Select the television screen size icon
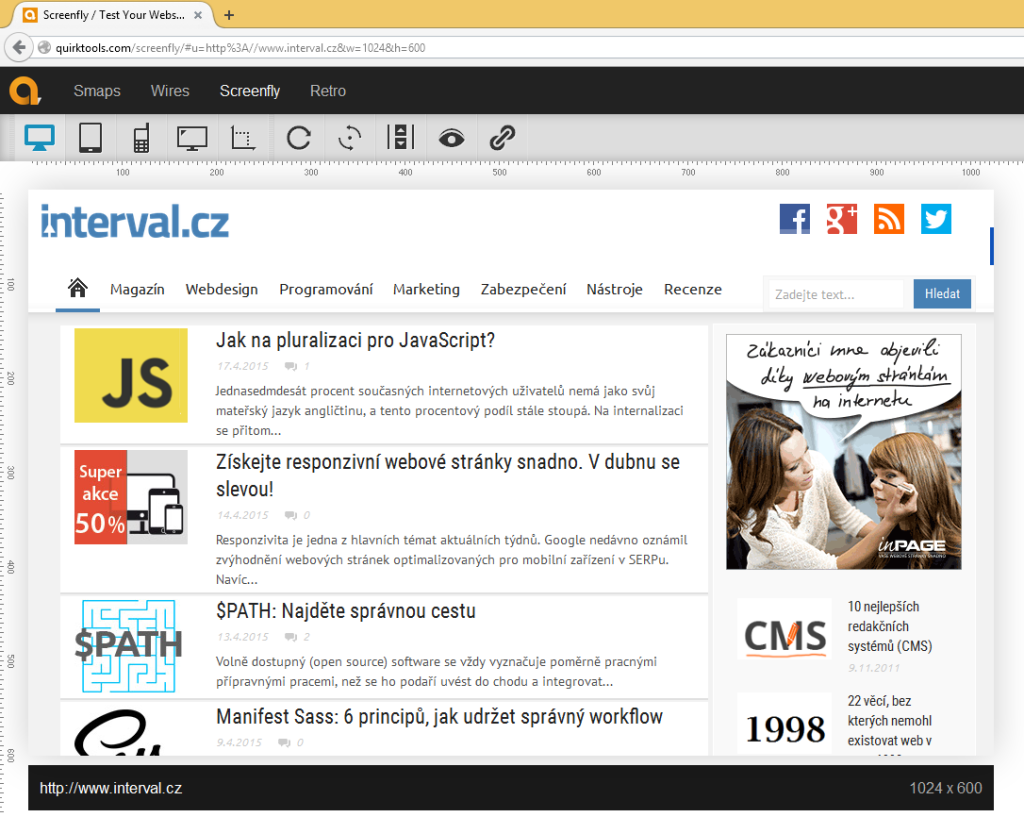 (192, 138)
